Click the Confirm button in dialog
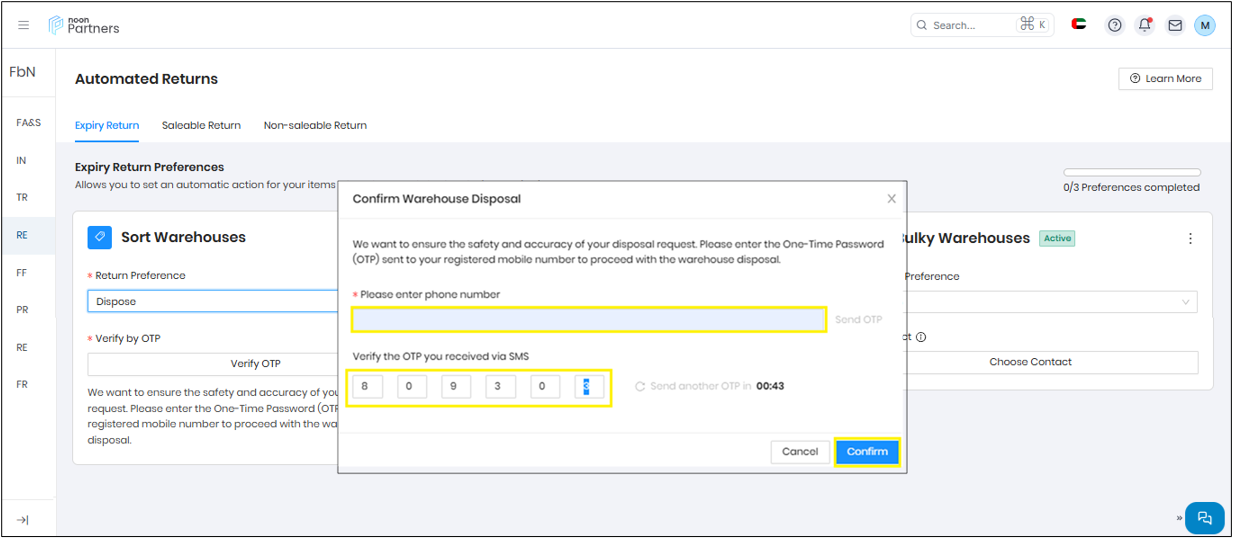1233x538 pixels. pyautogui.click(x=867, y=452)
